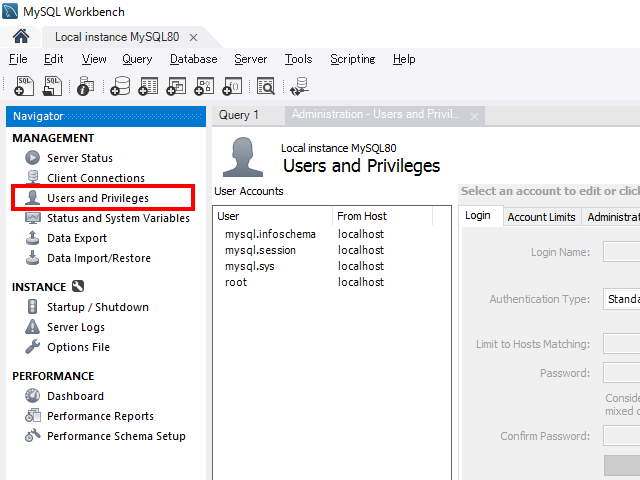The height and width of the screenshot is (480, 640).
Task: Open the object inspector toolbar icon
Action: tap(86, 87)
